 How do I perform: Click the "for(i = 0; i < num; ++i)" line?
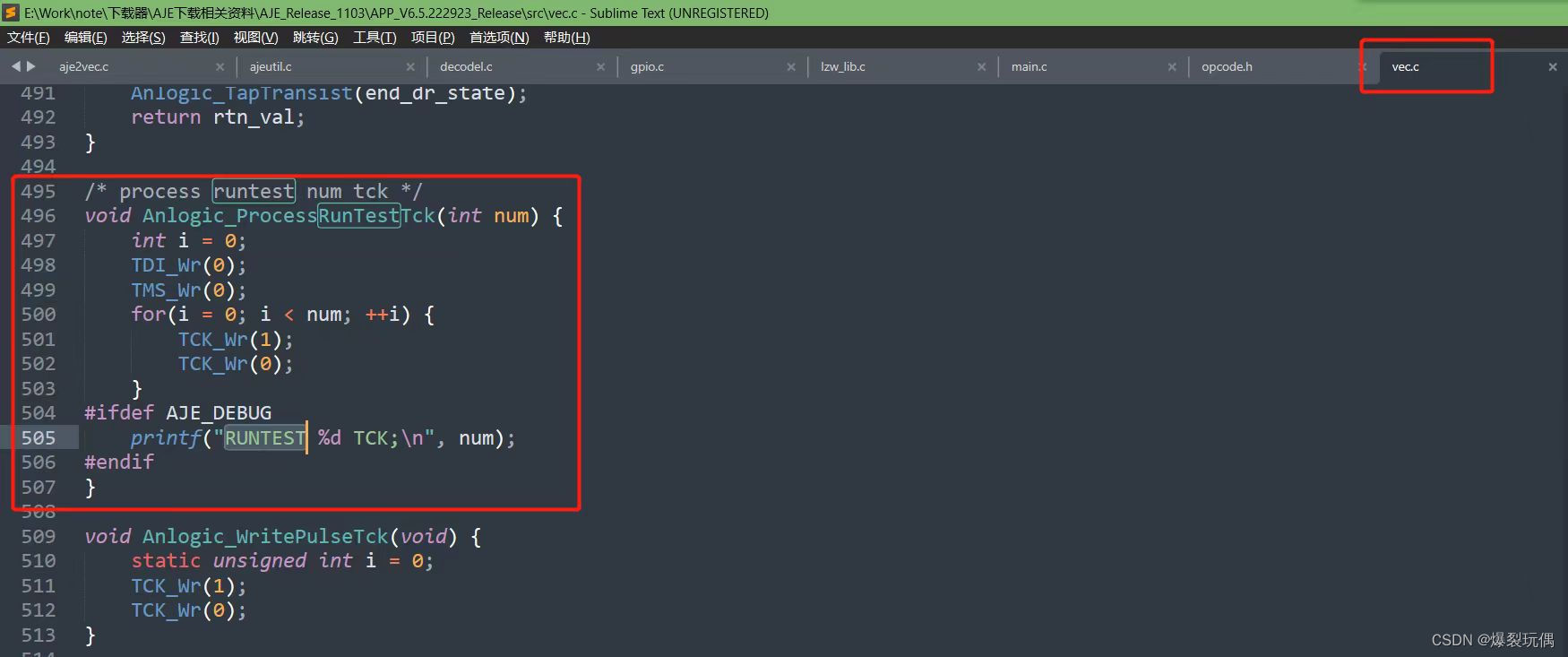282,315
